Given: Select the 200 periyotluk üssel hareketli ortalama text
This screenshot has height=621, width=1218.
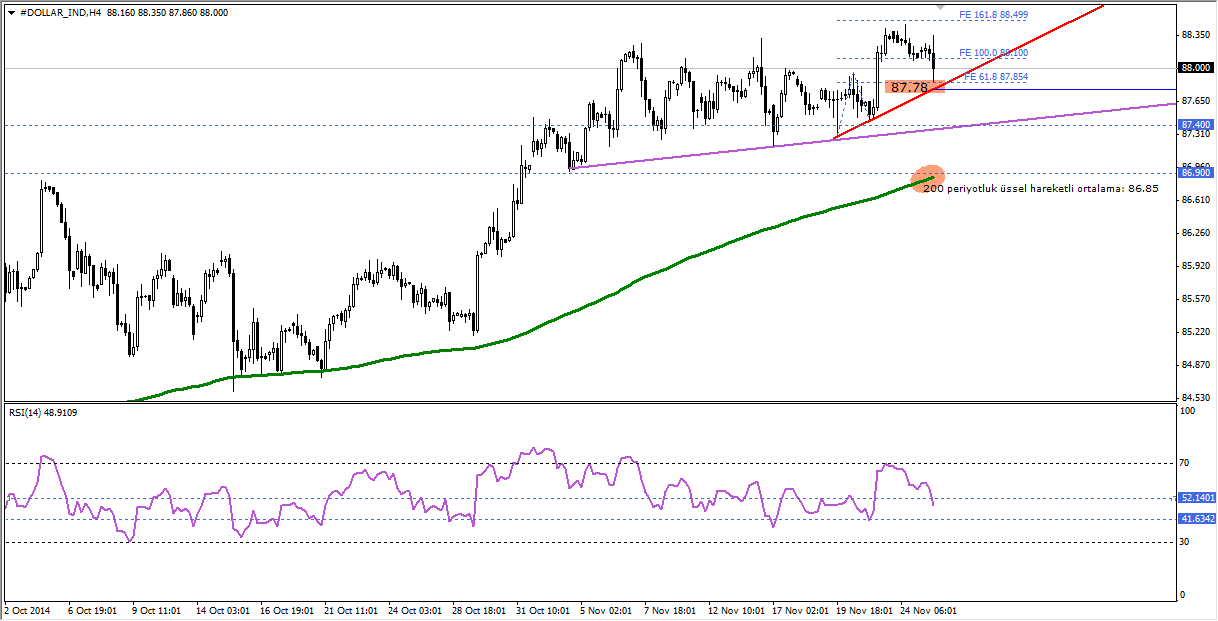Looking at the screenshot, I should coord(1040,188).
